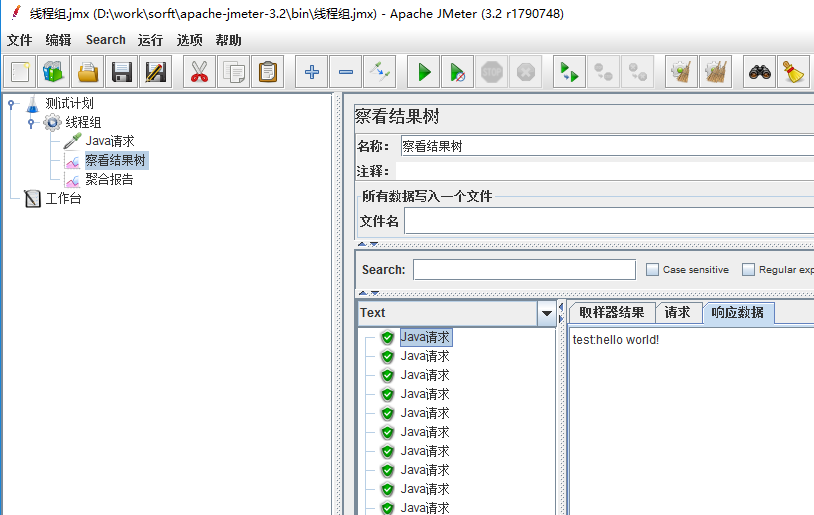Save the test plan with the floppy icon
This screenshot has width=814, height=515.
point(121,72)
